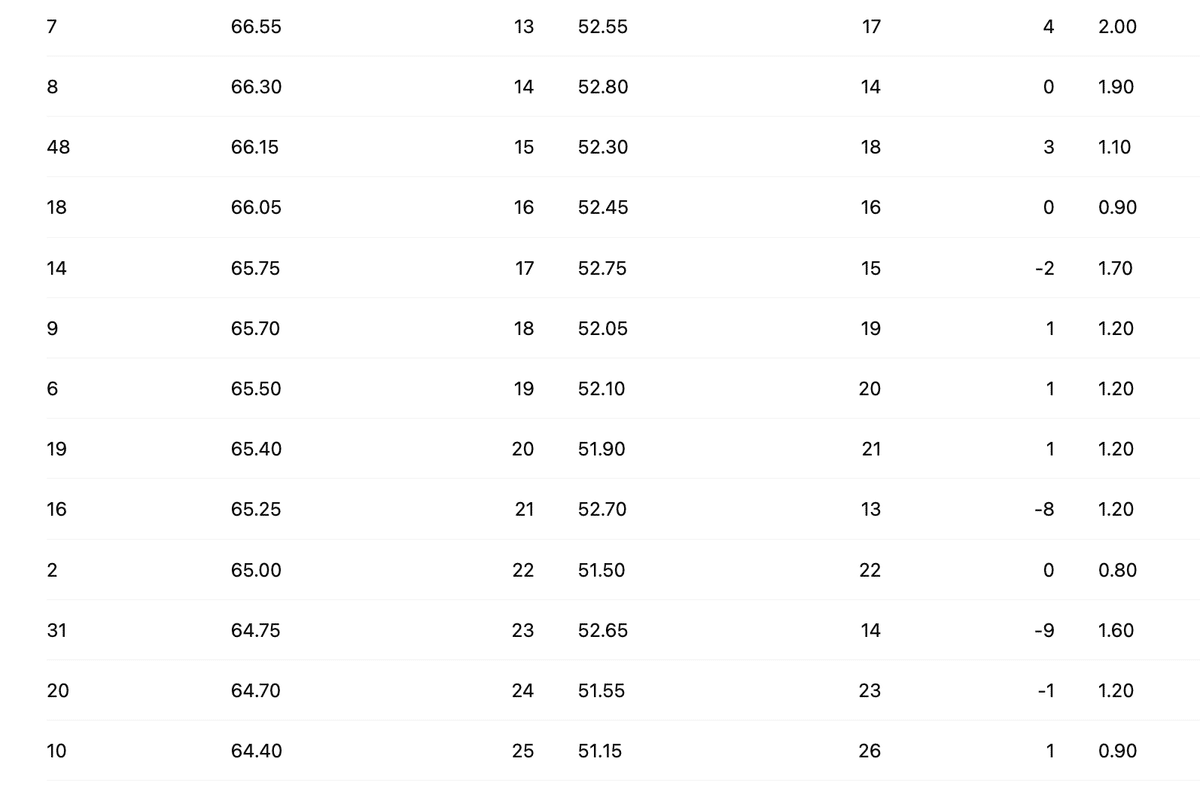Click the value 52.75 in the table
This screenshot has width=1200, height=786.
pos(603,268)
